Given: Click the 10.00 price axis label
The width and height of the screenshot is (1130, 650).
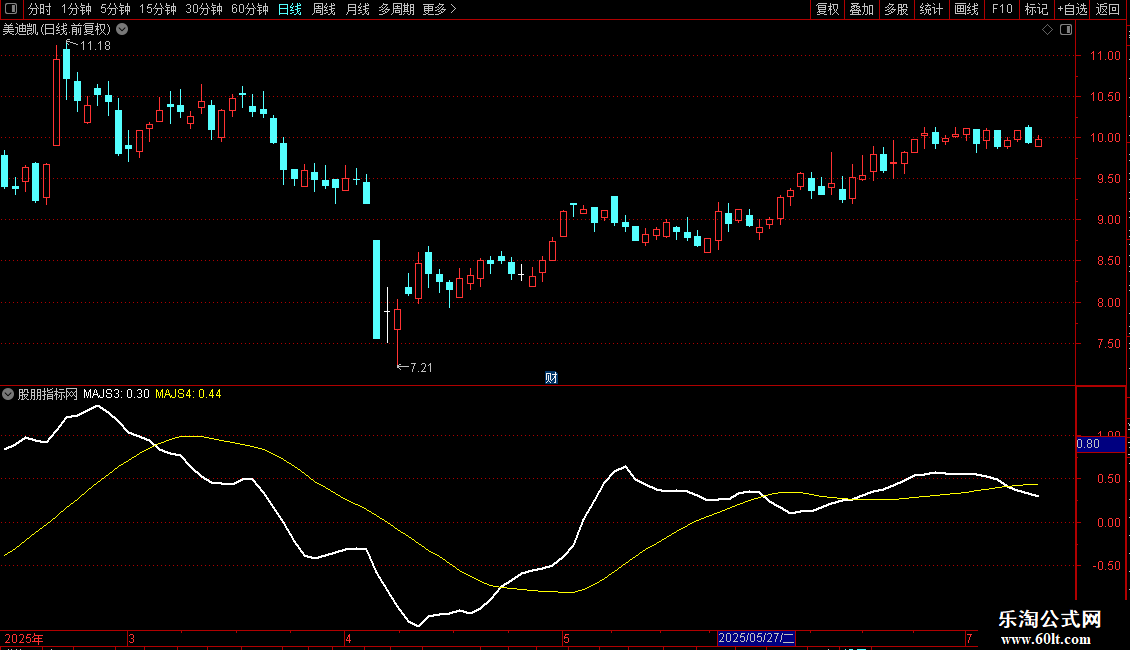Looking at the screenshot, I should coord(1105,138).
